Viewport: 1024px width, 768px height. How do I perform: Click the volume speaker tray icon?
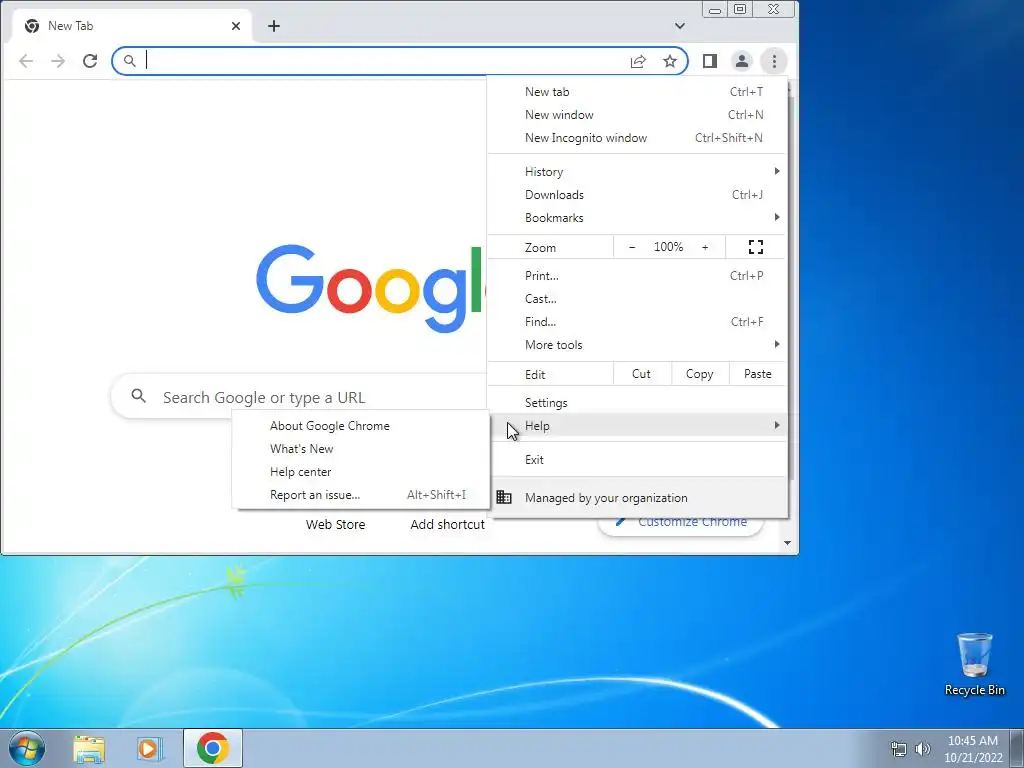[923, 749]
